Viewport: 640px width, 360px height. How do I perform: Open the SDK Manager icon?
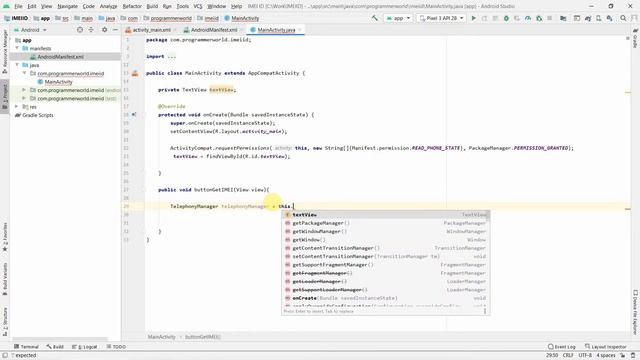pos(609,18)
